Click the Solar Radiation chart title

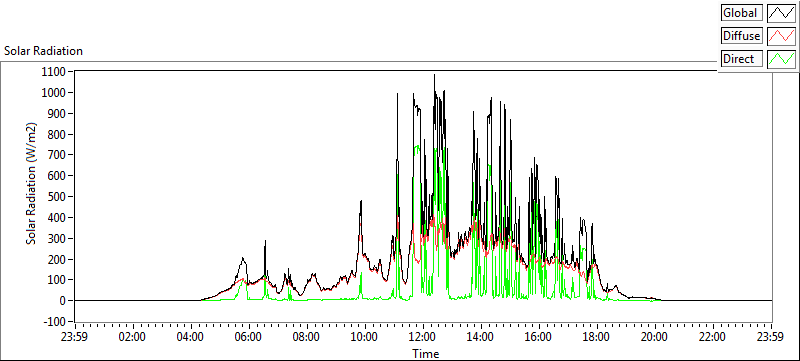(43, 51)
